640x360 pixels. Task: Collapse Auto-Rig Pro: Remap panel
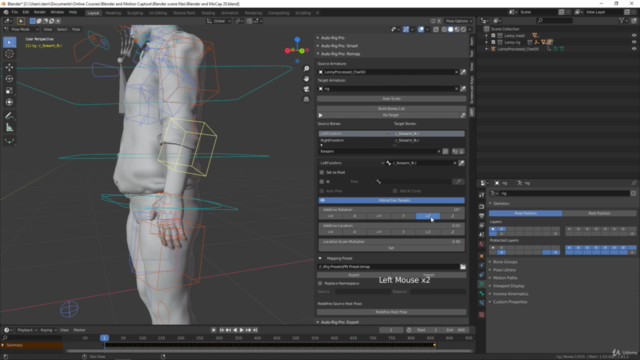pyautogui.click(x=340, y=54)
